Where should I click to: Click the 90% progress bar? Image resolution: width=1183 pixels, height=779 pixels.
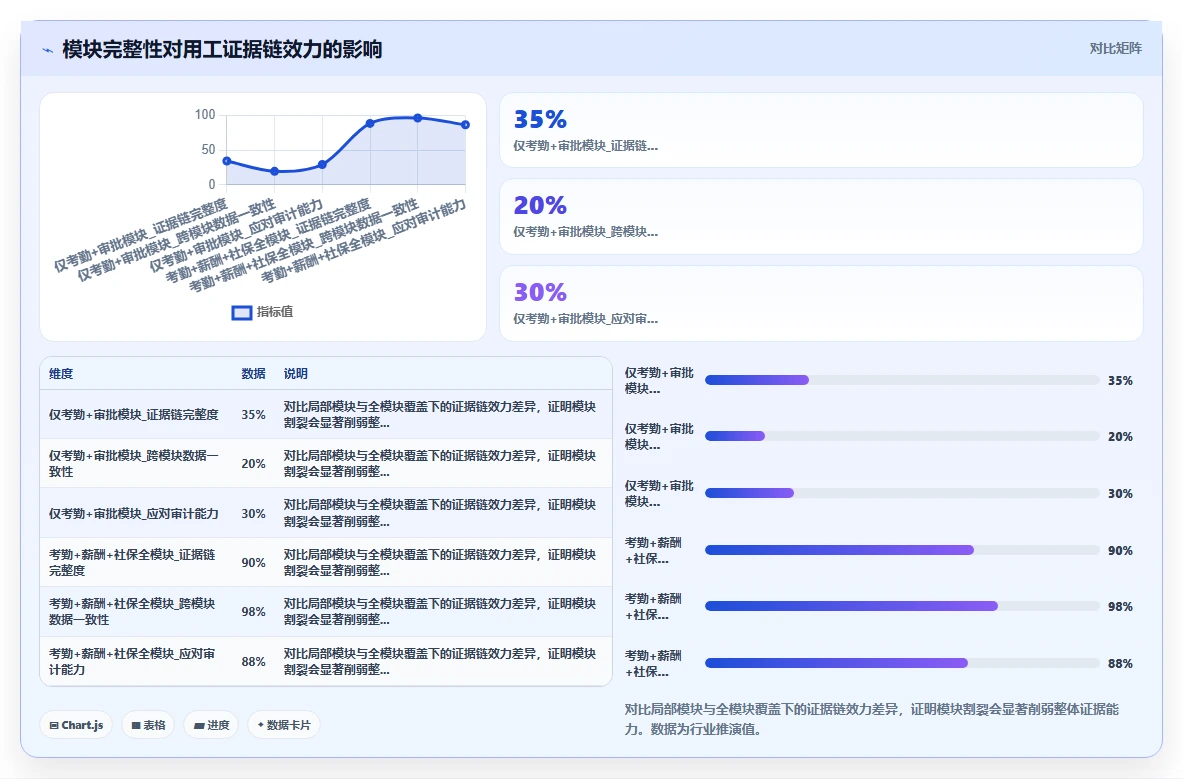[x=902, y=551]
